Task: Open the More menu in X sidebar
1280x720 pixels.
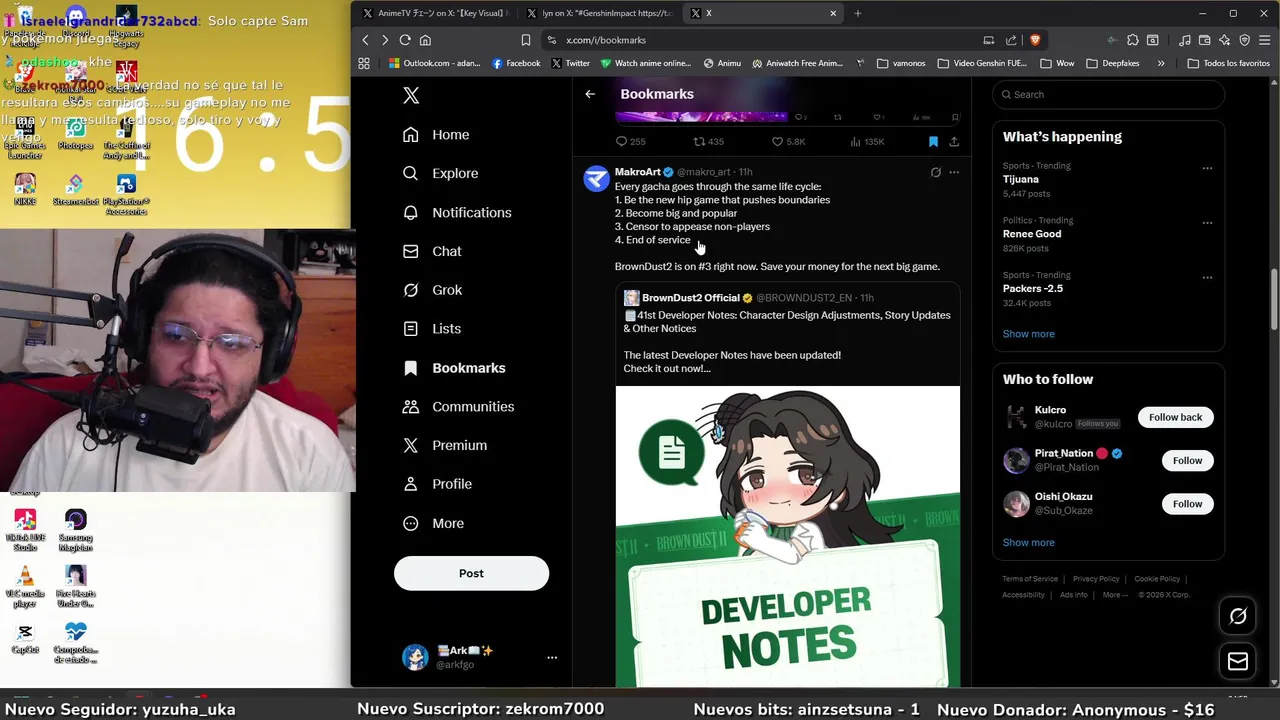Action: [x=433, y=523]
